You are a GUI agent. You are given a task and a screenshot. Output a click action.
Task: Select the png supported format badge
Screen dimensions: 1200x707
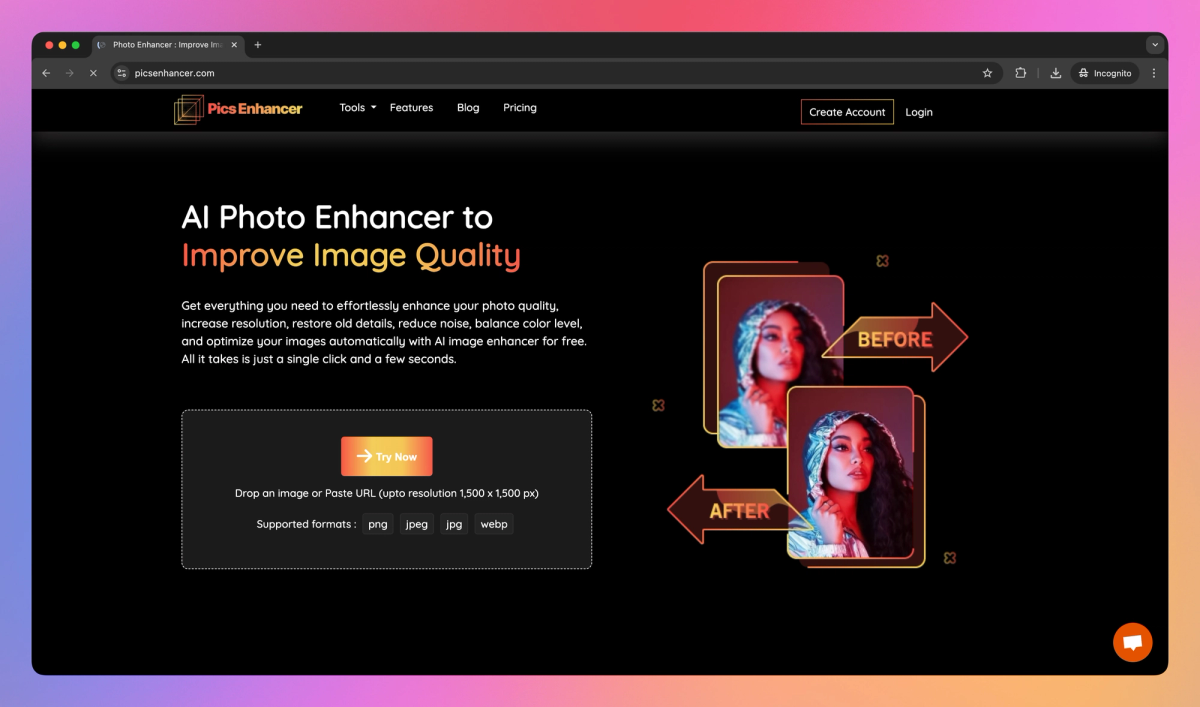coord(377,523)
